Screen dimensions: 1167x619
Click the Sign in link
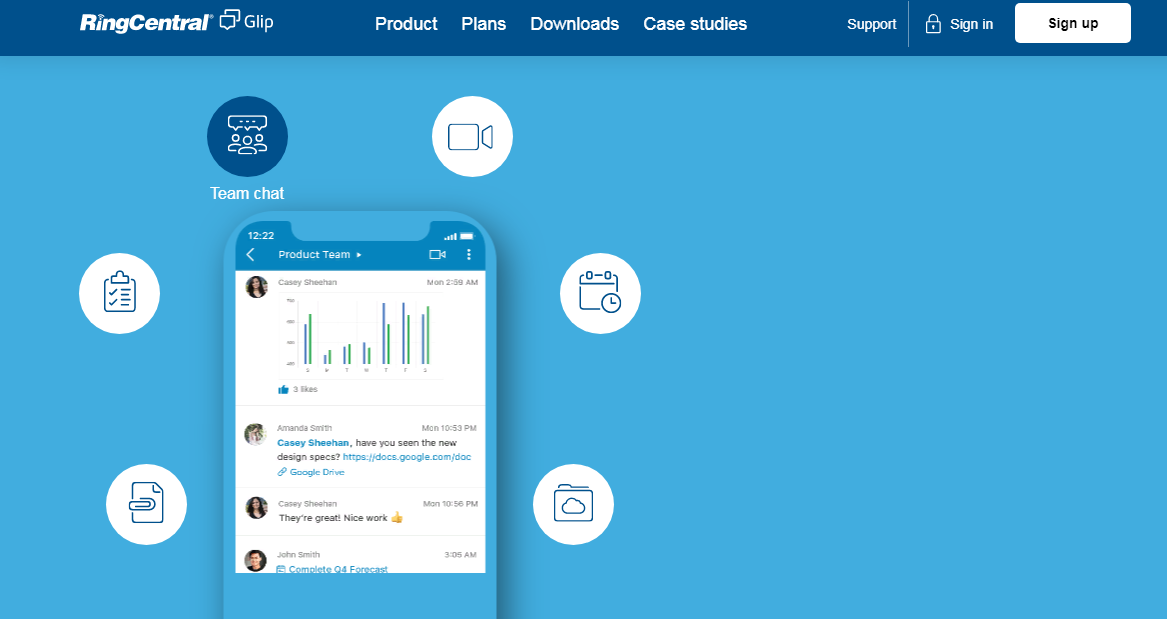971,24
